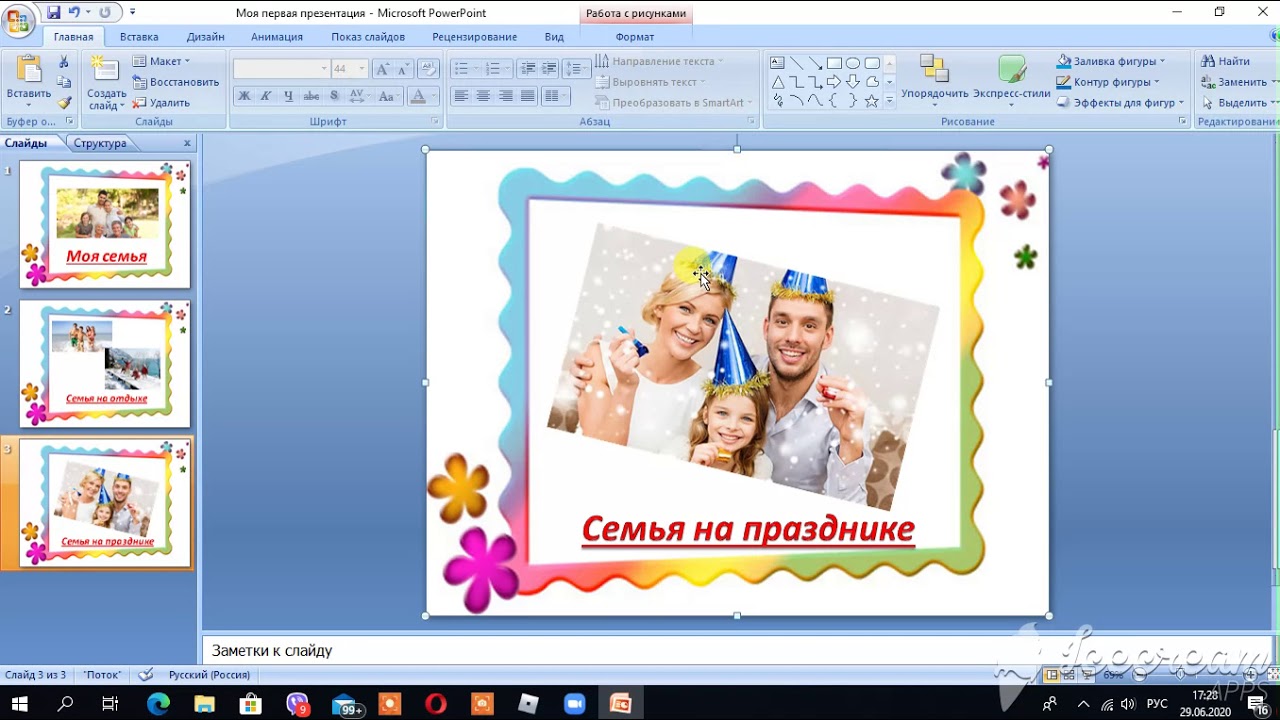1280x720 pixels.
Task: Toggle underline formatting (Ч)
Action: click(288, 96)
